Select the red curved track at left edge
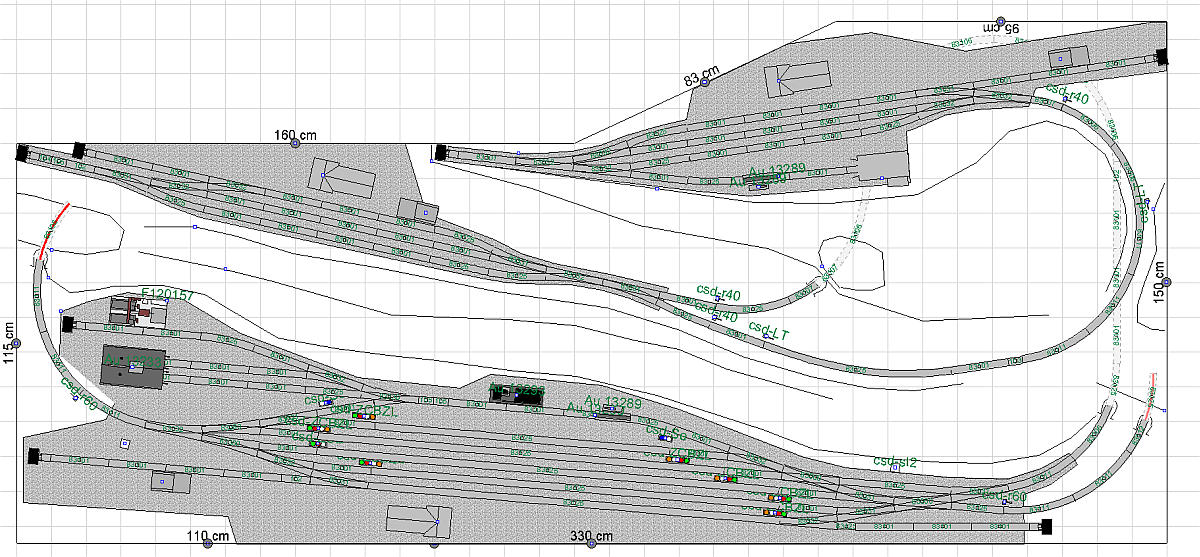The height and width of the screenshot is (557, 1200). coord(55,226)
